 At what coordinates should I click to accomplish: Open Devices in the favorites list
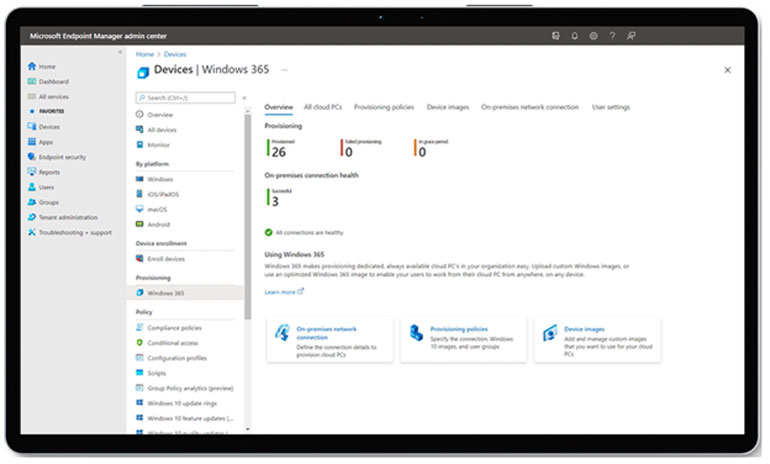coord(44,127)
